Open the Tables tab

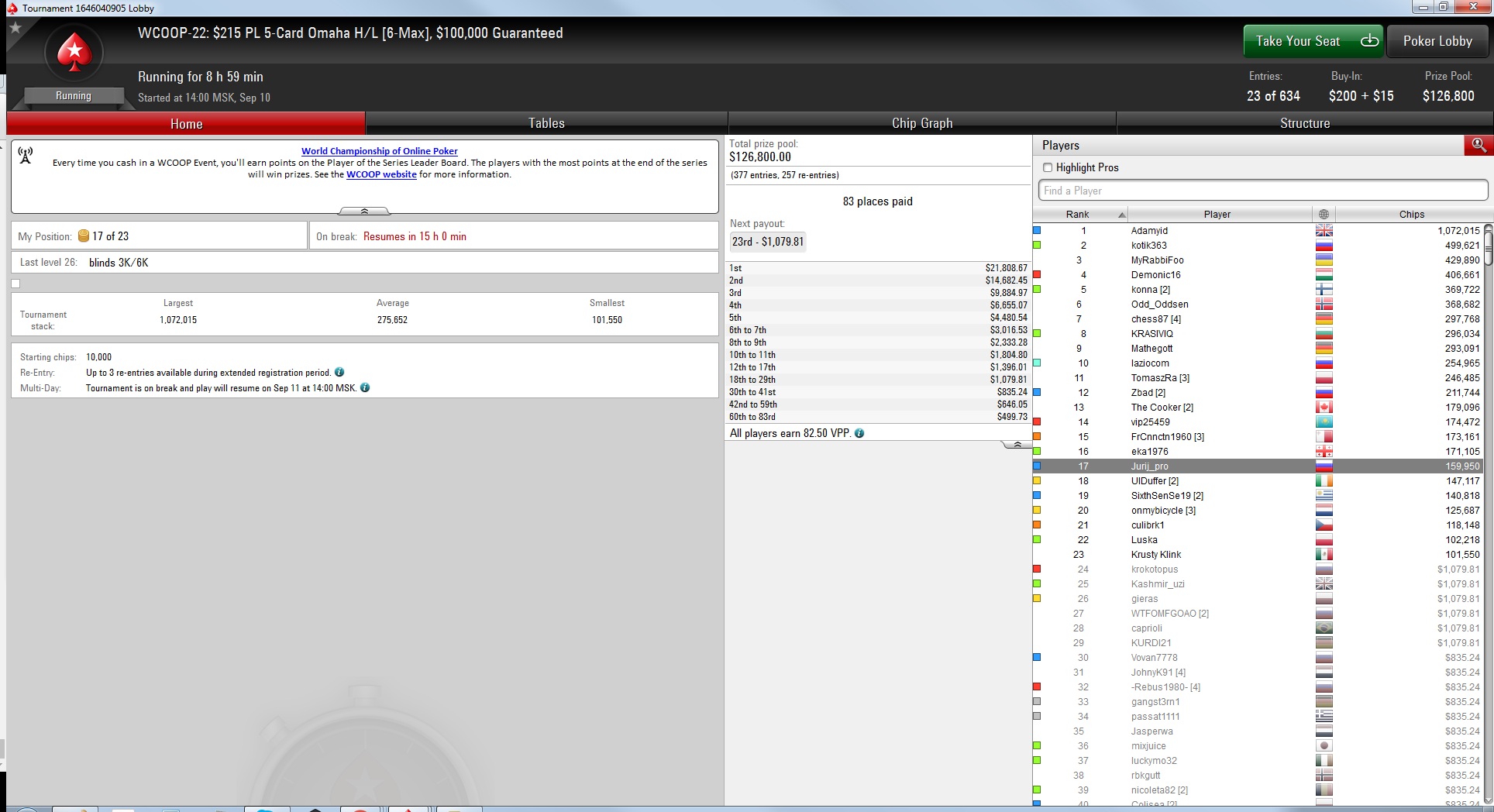click(546, 124)
